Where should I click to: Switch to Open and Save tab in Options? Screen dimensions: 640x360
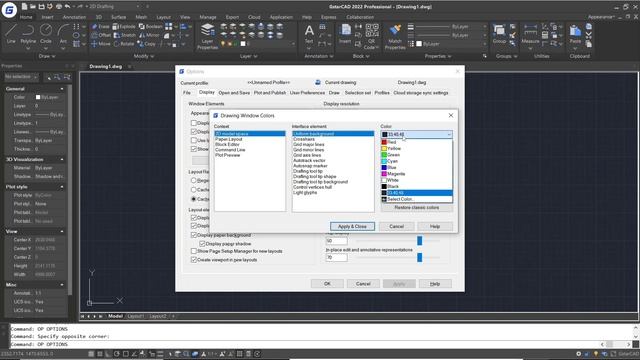234,93
